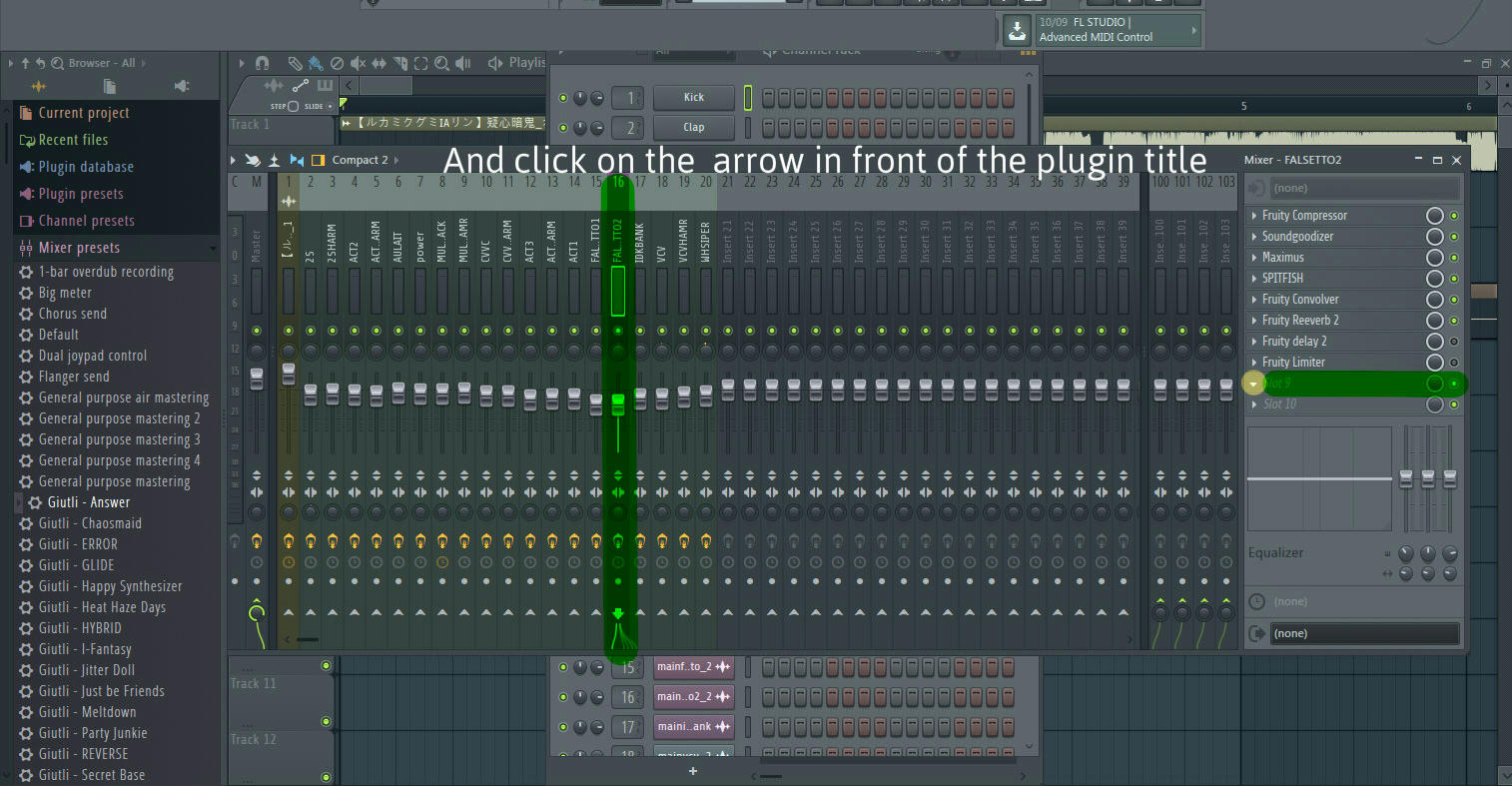Click the browser collapse-up arrow icon
Image resolution: width=1512 pixels, height=786 pixels.
pos(25,63)
